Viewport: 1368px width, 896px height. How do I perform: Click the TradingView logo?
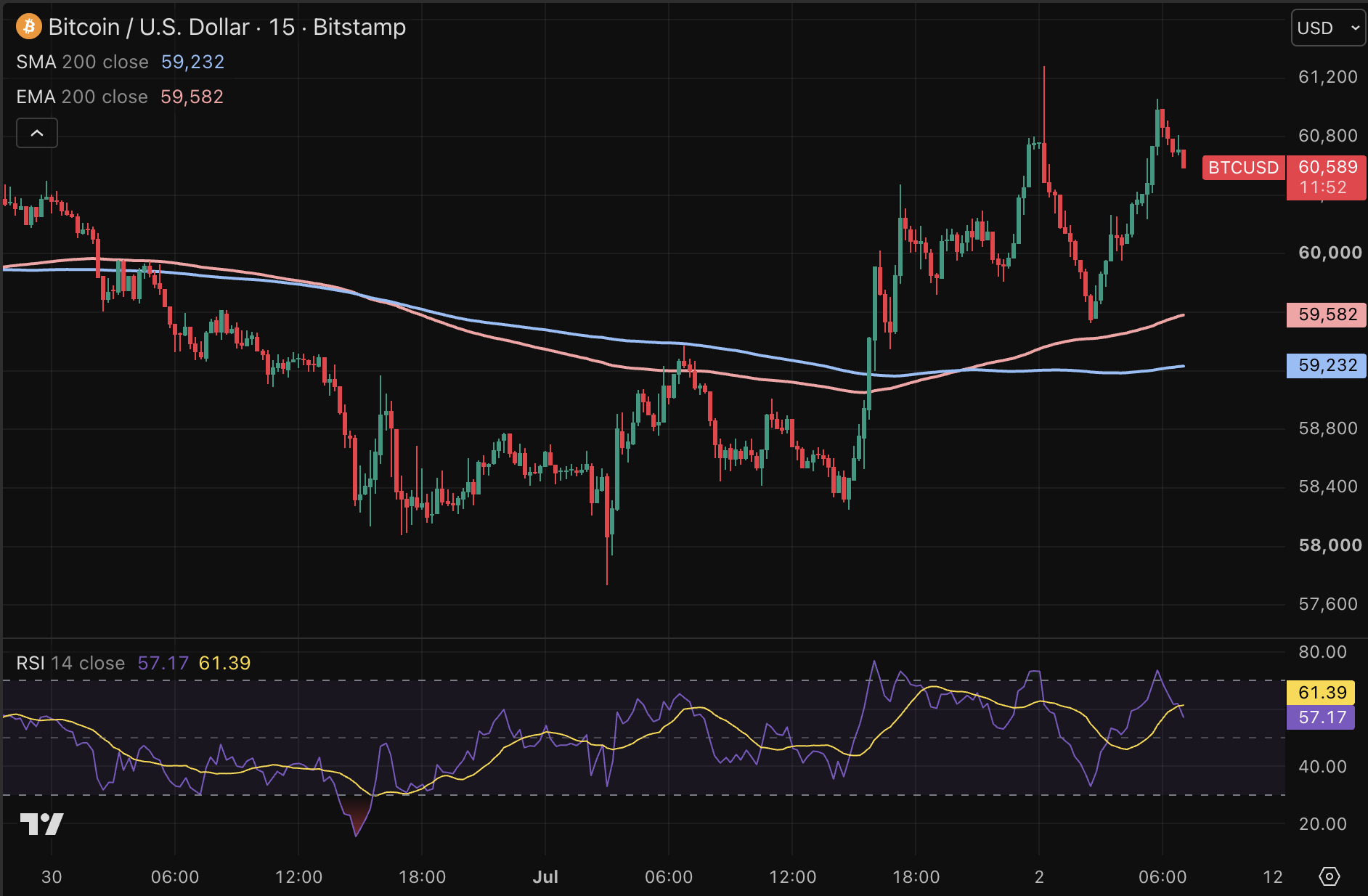[41, 824]
